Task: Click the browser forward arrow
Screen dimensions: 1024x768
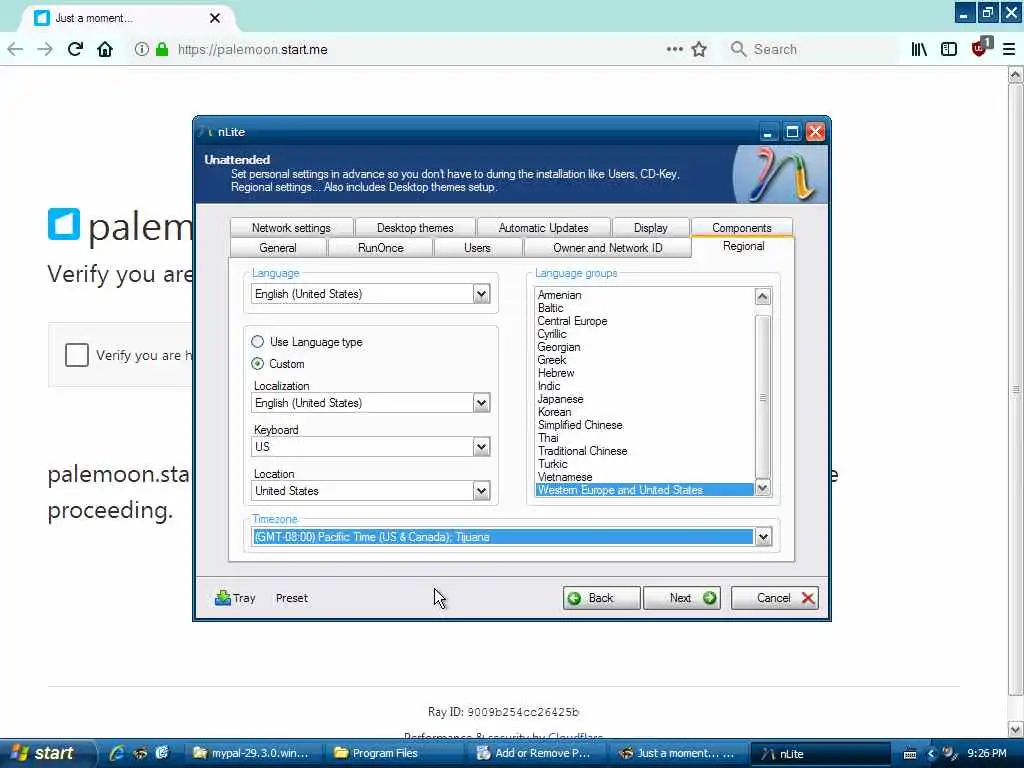Action: pos(44,49)
